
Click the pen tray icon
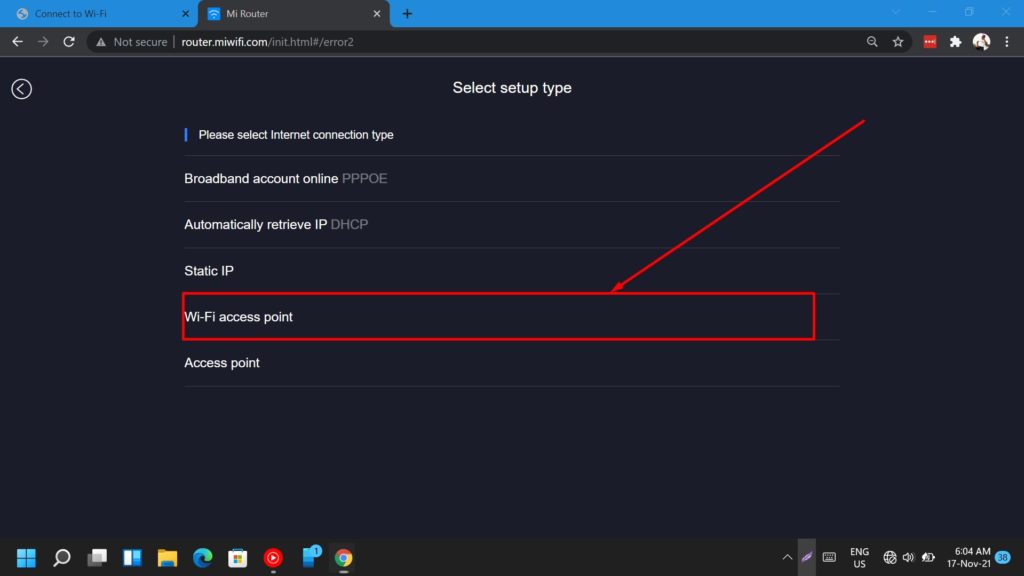807,557
